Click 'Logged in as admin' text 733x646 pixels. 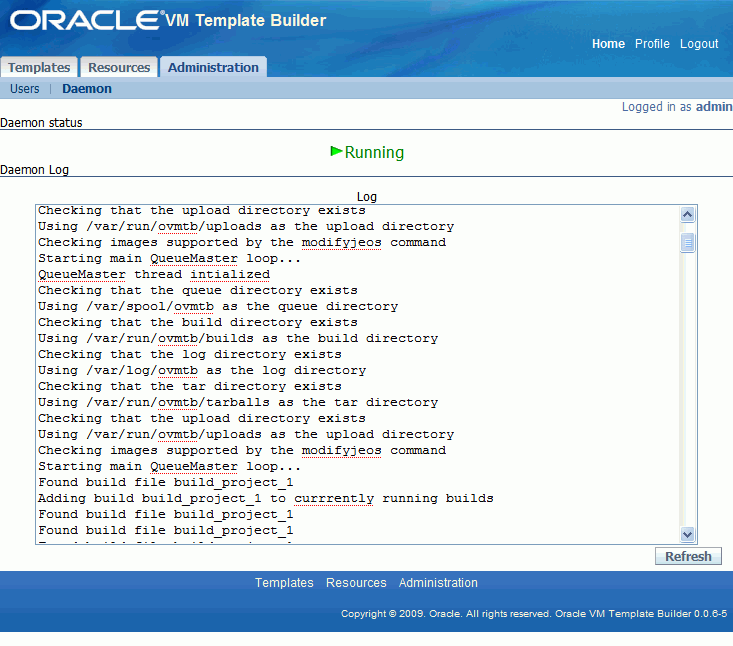(x=677, y=107)
